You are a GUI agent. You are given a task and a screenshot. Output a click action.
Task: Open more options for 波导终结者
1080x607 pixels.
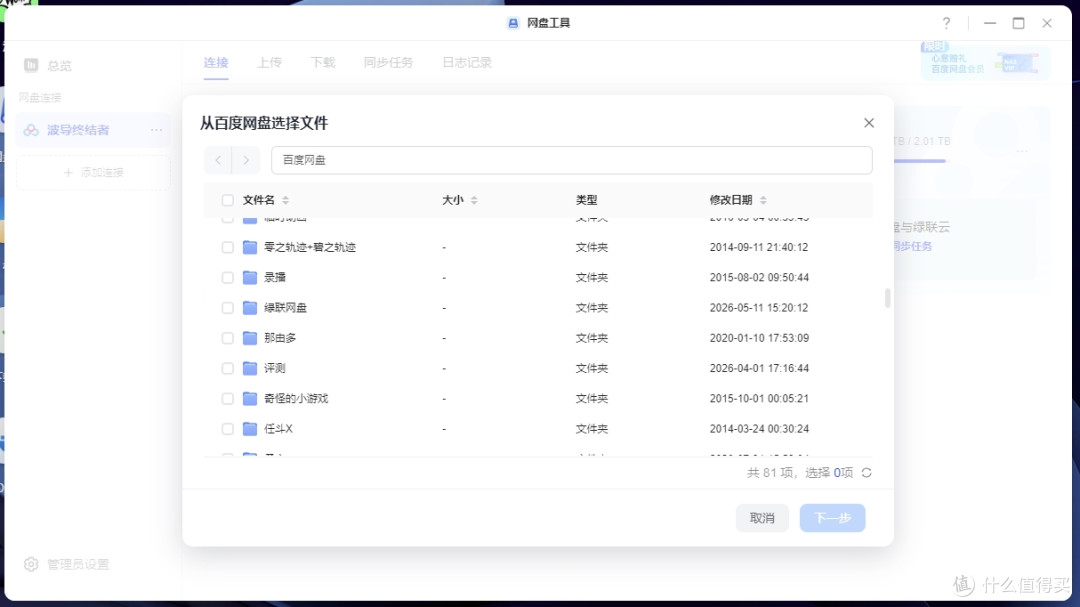156,130
